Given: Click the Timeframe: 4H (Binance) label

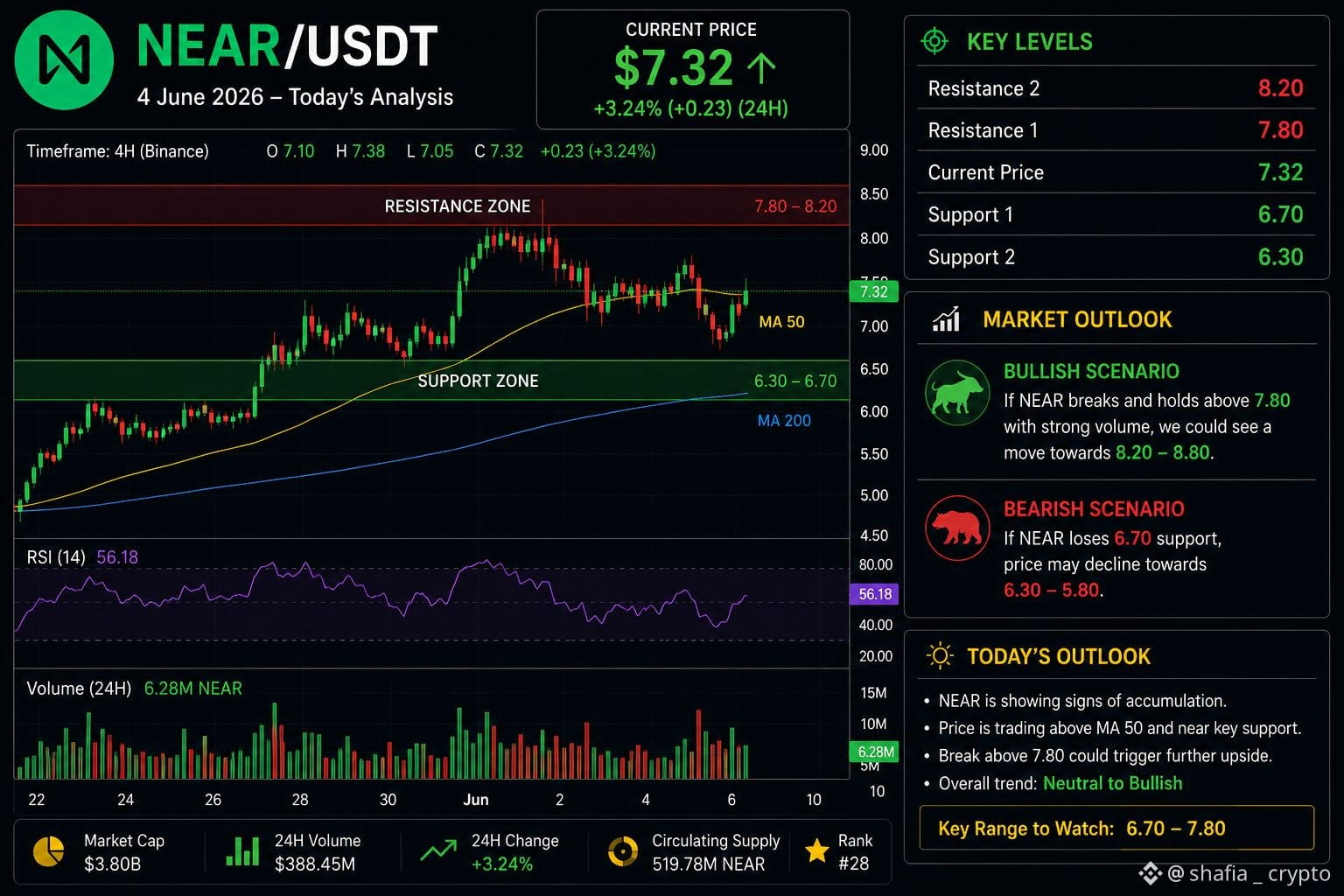Looking at the screenshot, I should pyautogui.click(x=117, y=151).
